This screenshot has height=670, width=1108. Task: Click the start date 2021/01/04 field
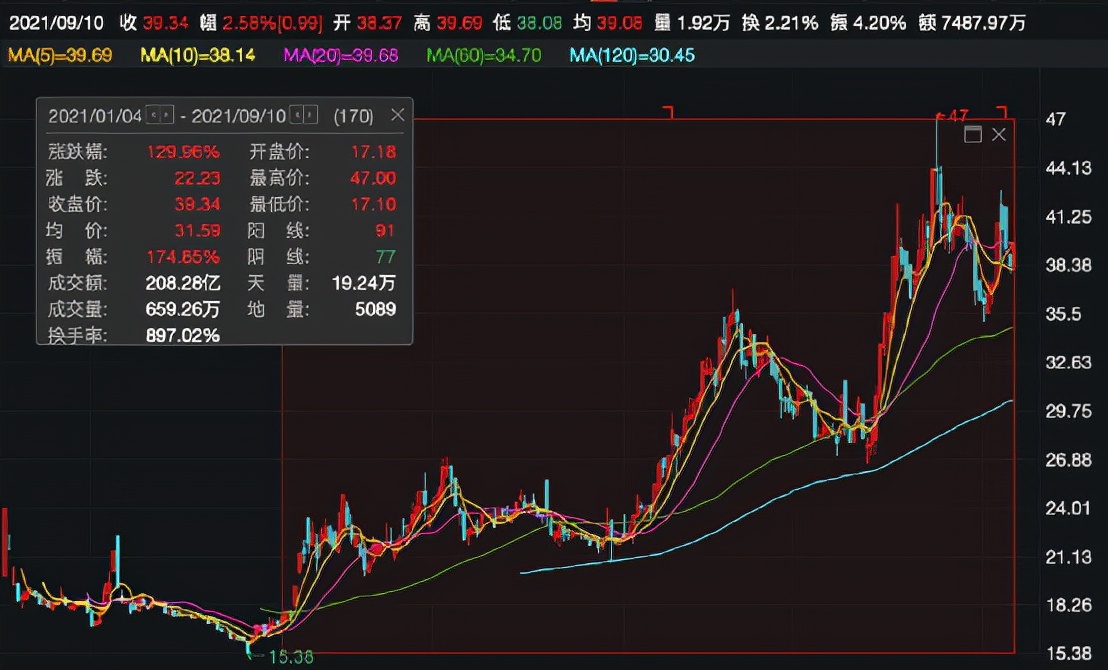coord(96,116)
